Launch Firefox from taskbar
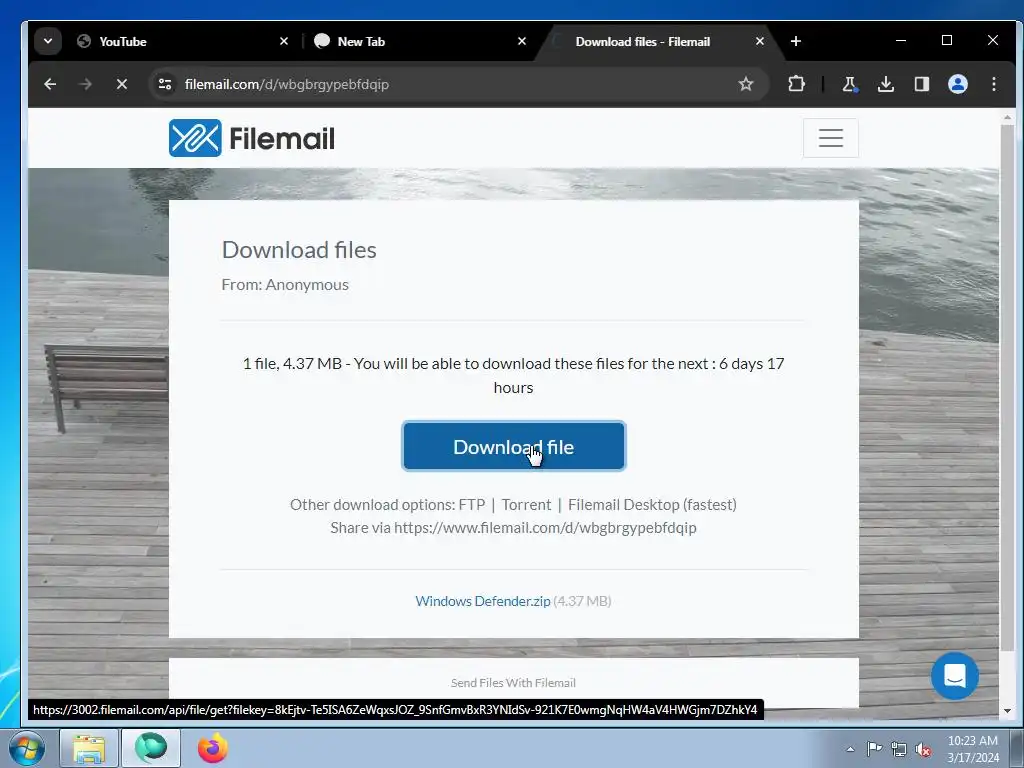This screenshot has height=768, width=1024. click(x=212, y=748)
